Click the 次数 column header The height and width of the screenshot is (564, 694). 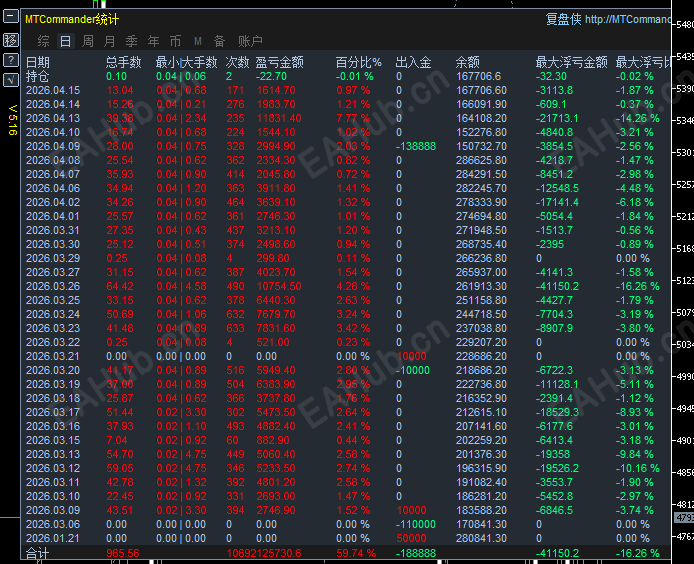pyautogui.click(x=238, y=62)
